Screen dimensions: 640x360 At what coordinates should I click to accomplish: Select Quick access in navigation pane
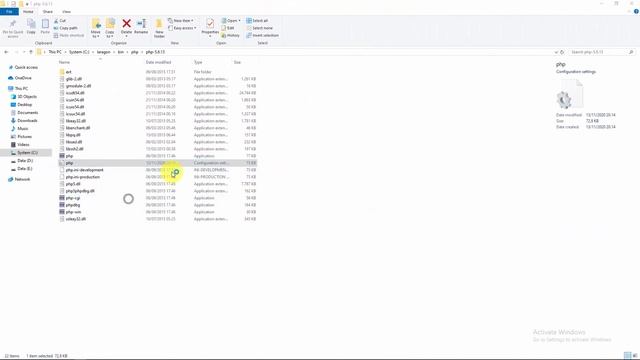[26, 67]
